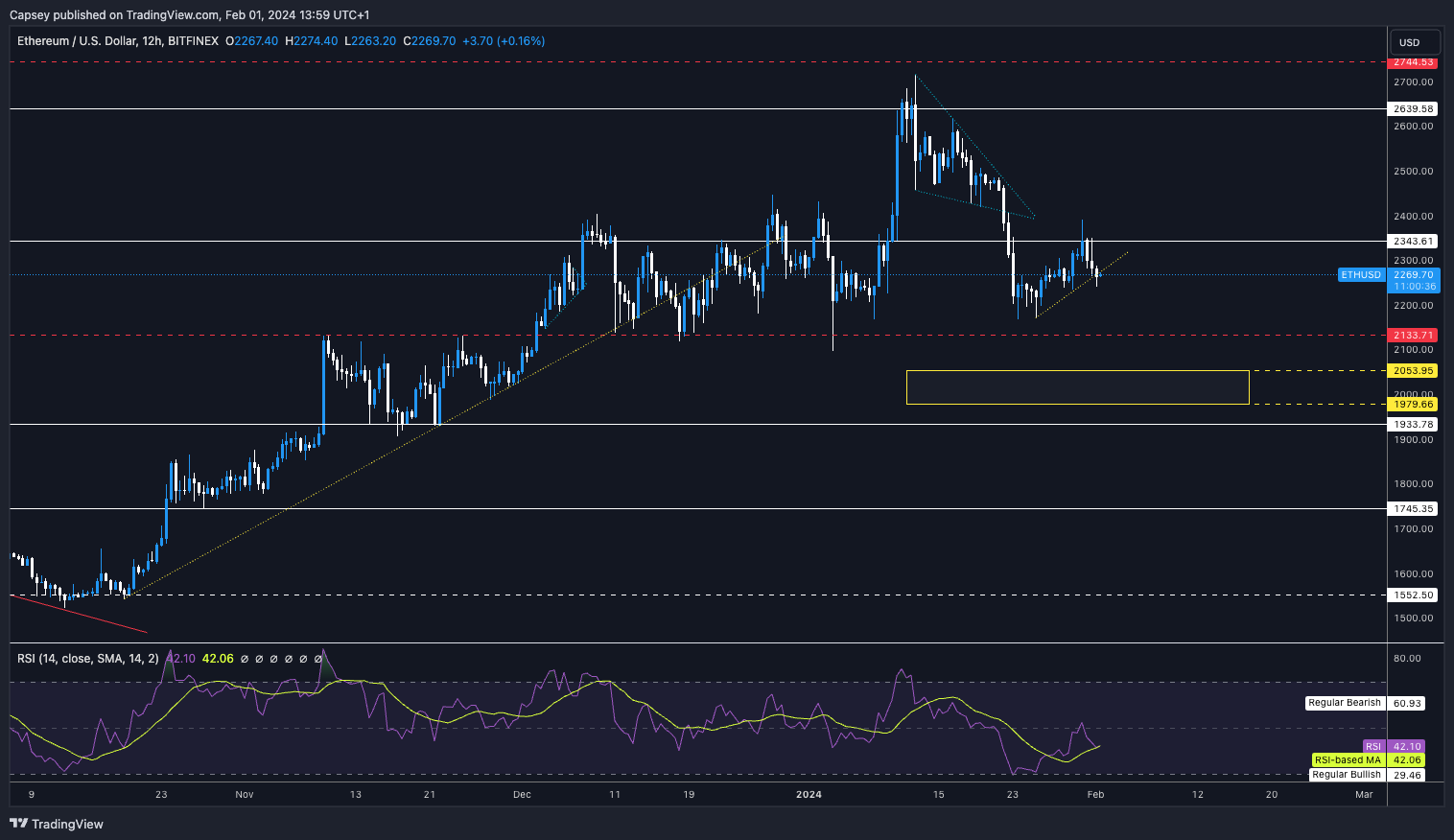Select the red 2133.71 price label
Screen dimensions: 1454x840
click(1414, 336)
